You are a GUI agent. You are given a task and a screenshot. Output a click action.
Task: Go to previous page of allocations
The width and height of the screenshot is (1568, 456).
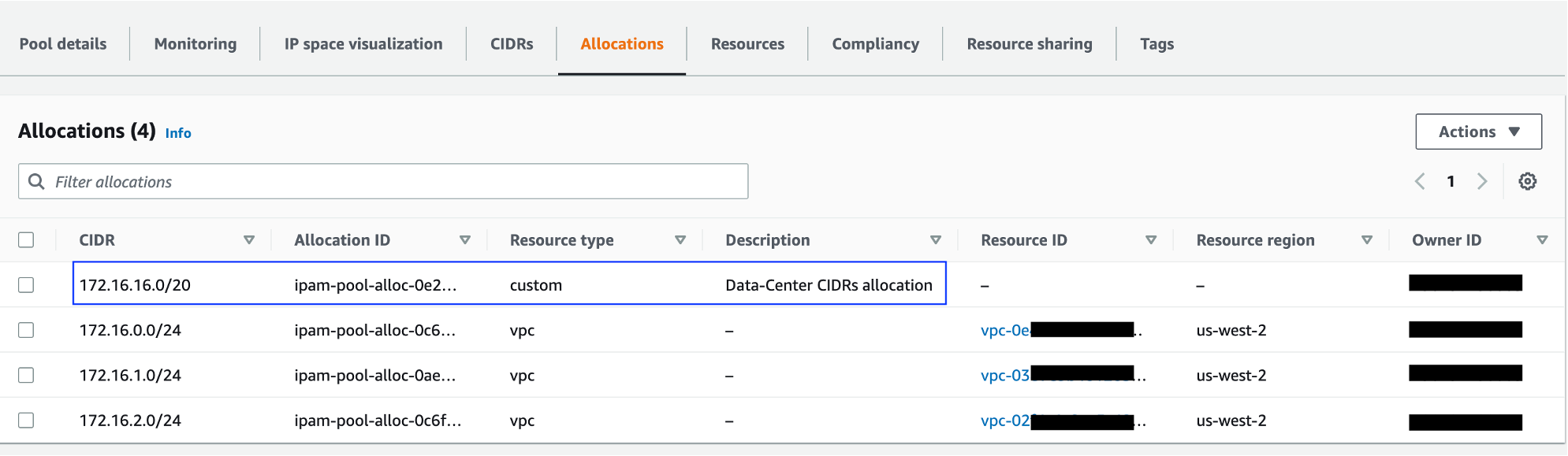click(1420, 182)
